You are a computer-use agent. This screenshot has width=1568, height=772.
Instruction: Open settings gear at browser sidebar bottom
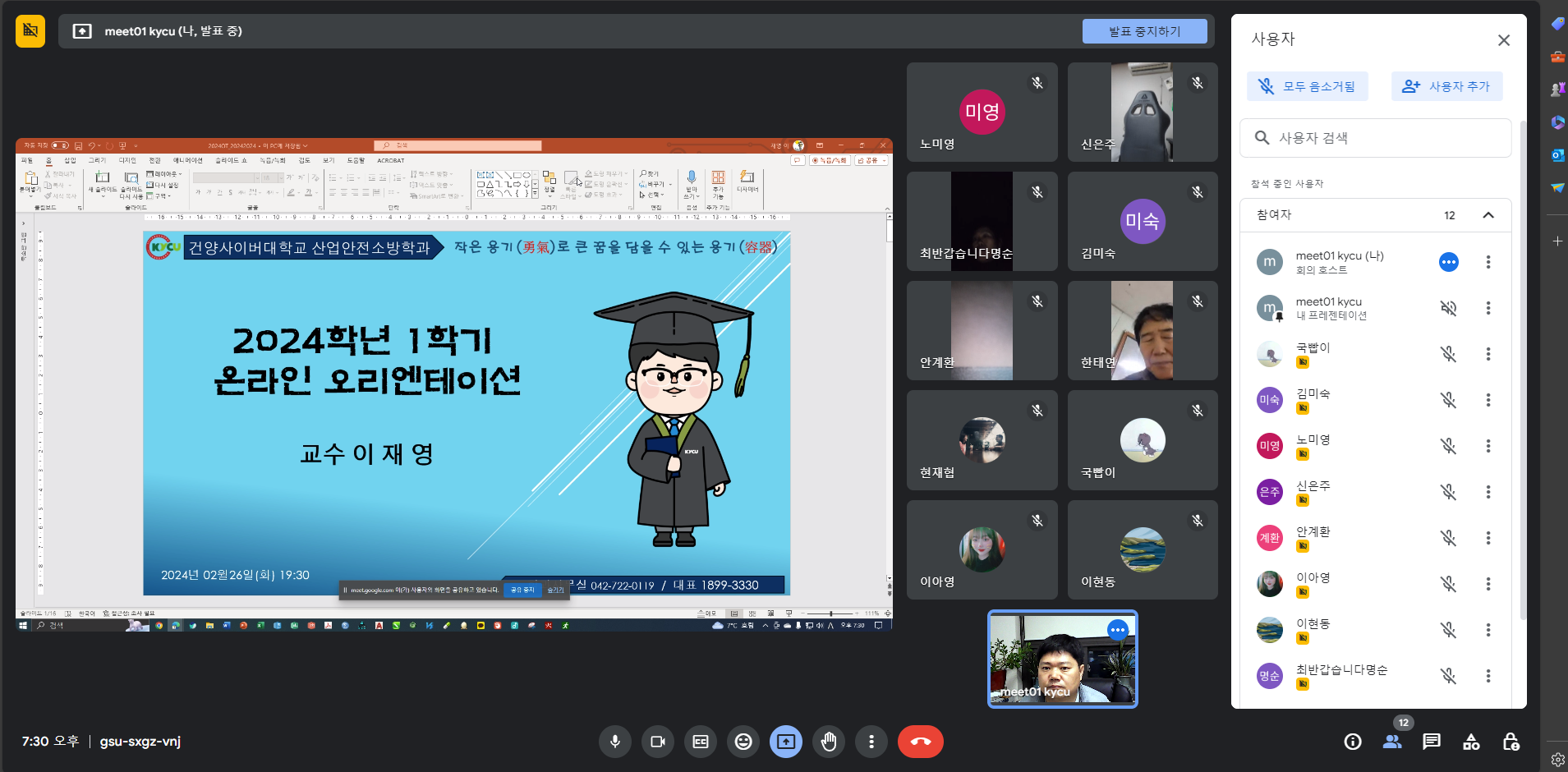1557,759
